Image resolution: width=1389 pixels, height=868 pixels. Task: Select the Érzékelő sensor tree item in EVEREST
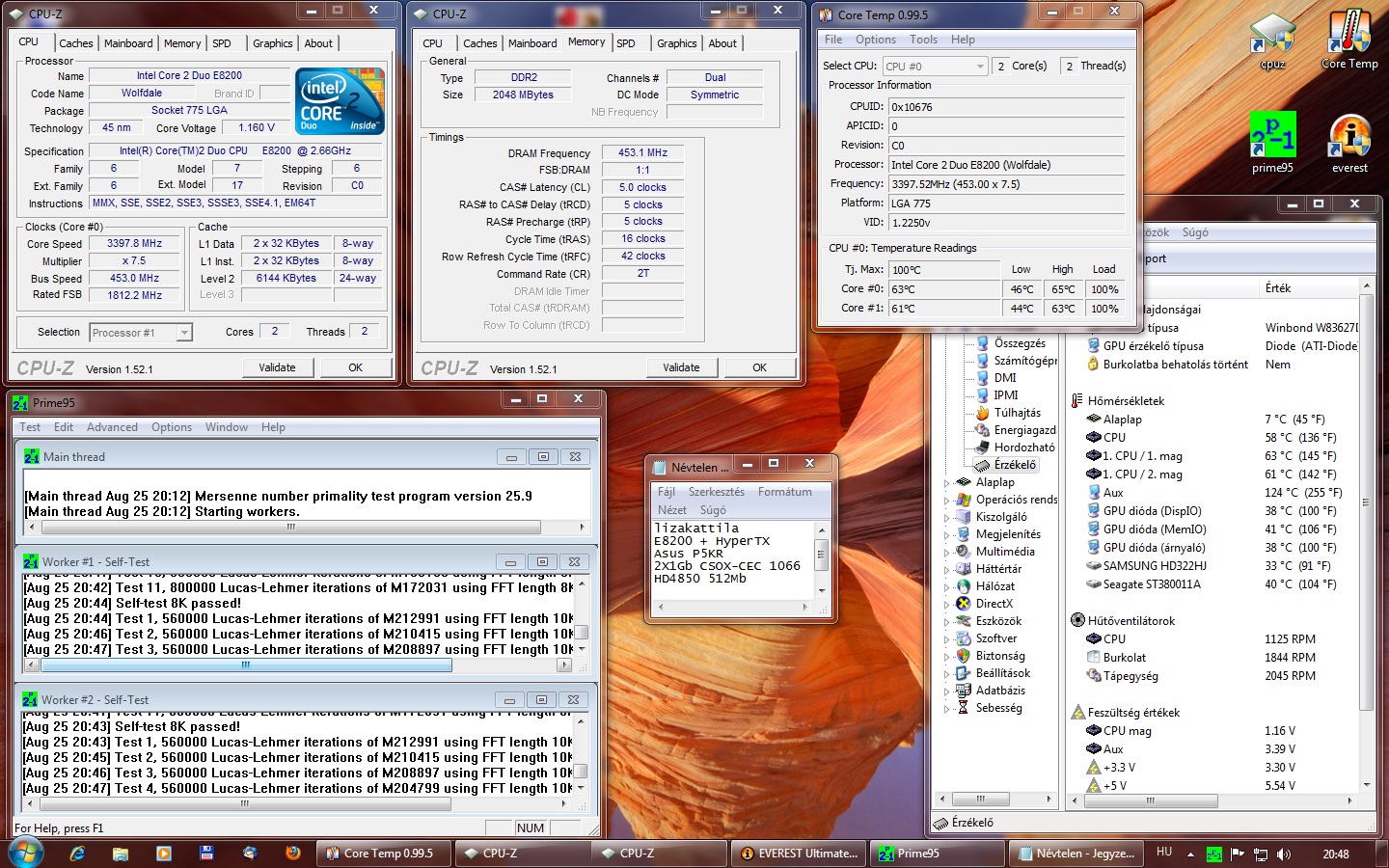(1015, 465)
